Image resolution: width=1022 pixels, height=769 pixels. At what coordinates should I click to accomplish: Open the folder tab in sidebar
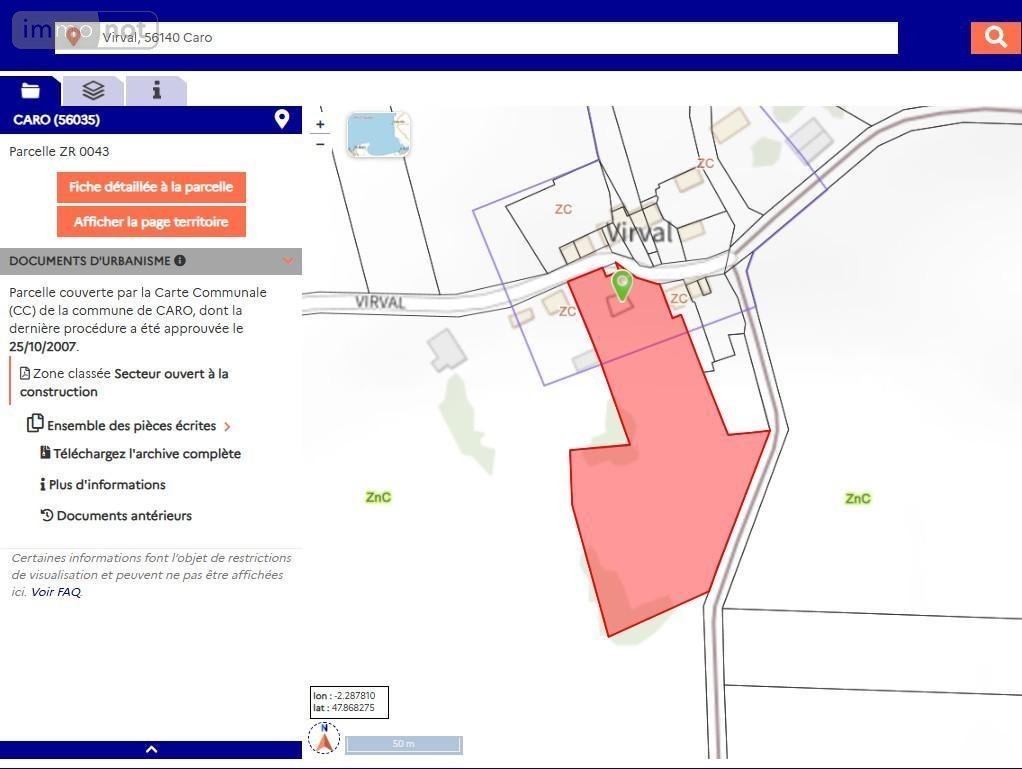(x=31, y=91)
